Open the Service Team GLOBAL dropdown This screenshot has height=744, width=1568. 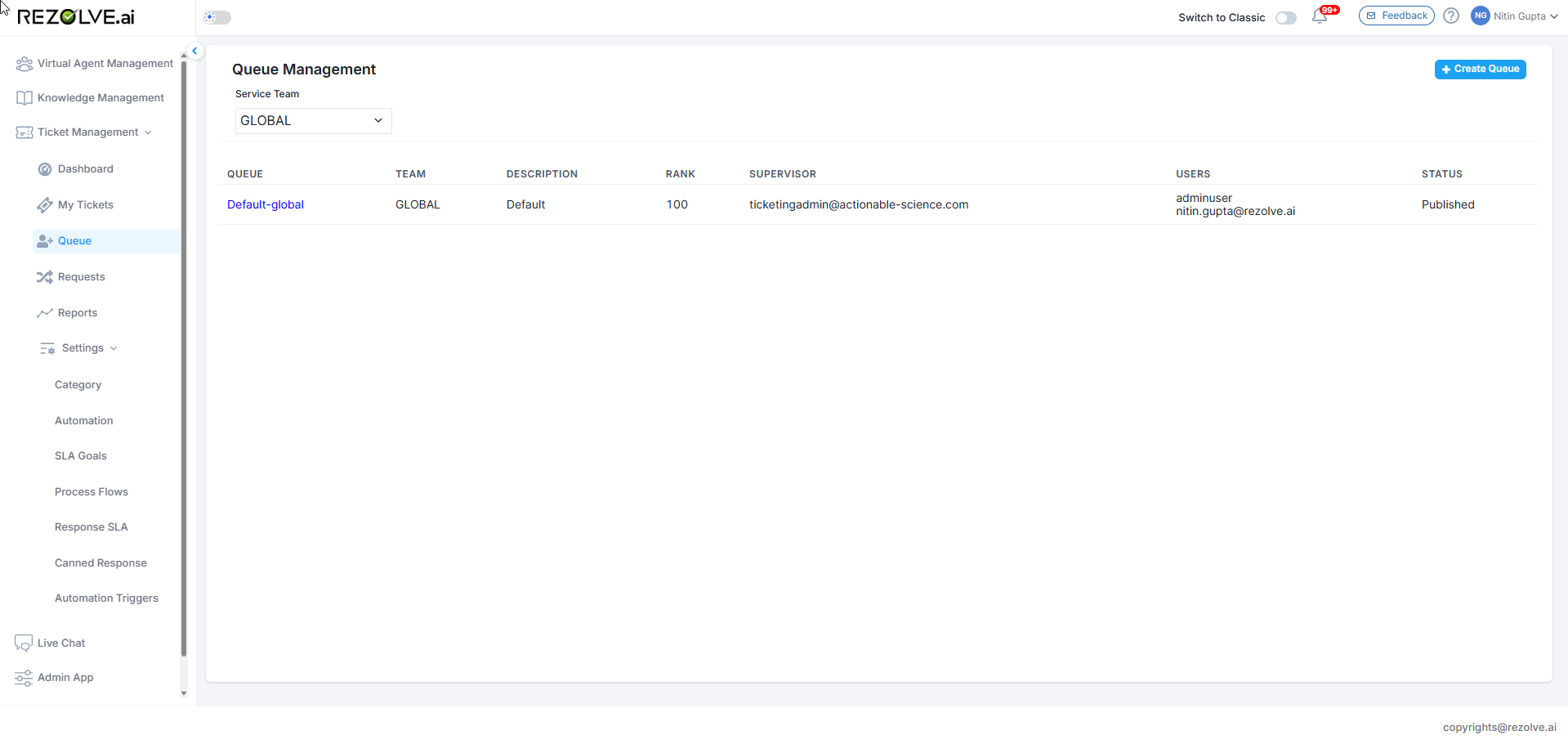pos(314,121)
